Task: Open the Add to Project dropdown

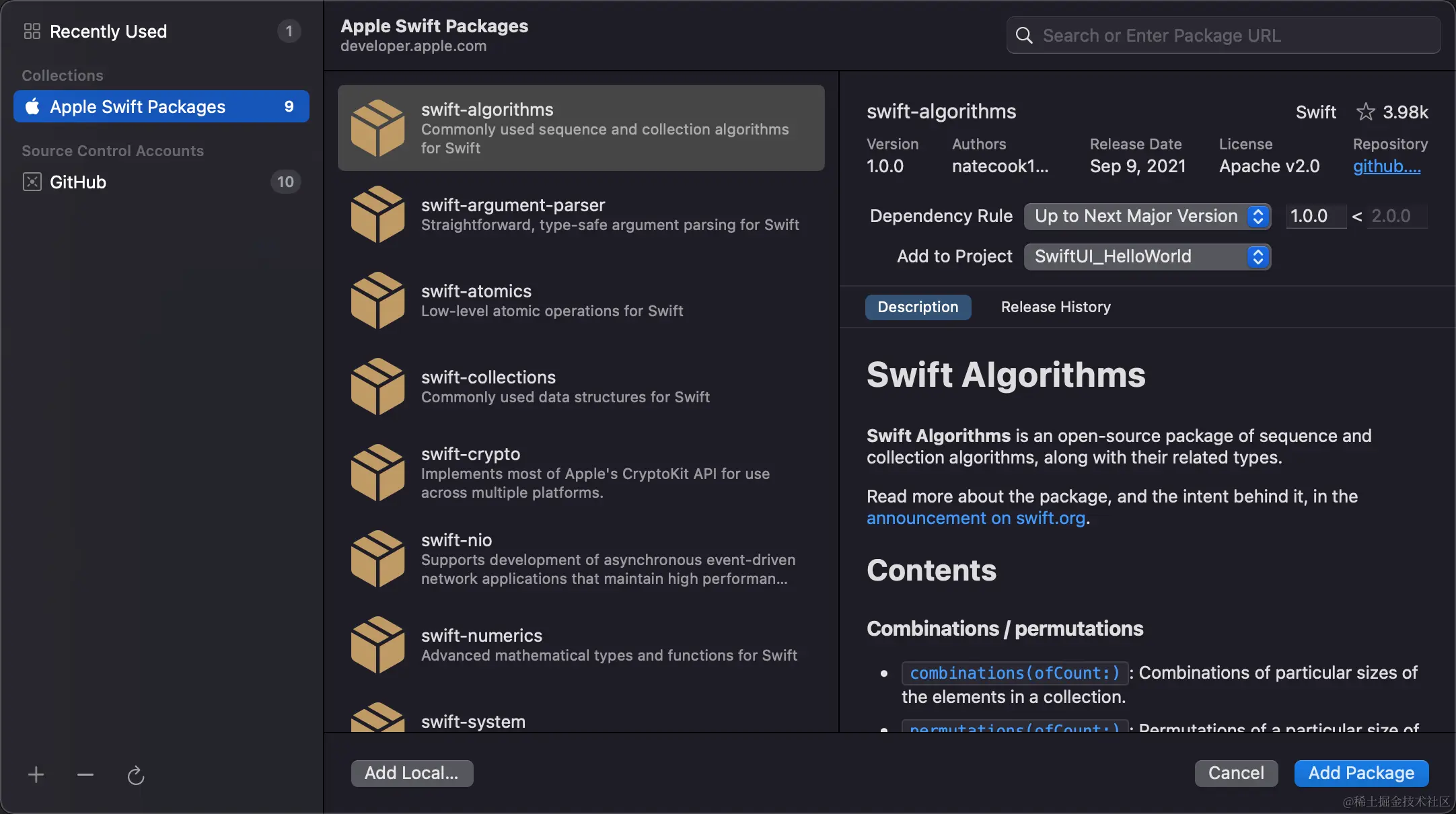Action: coord(1146,256)
